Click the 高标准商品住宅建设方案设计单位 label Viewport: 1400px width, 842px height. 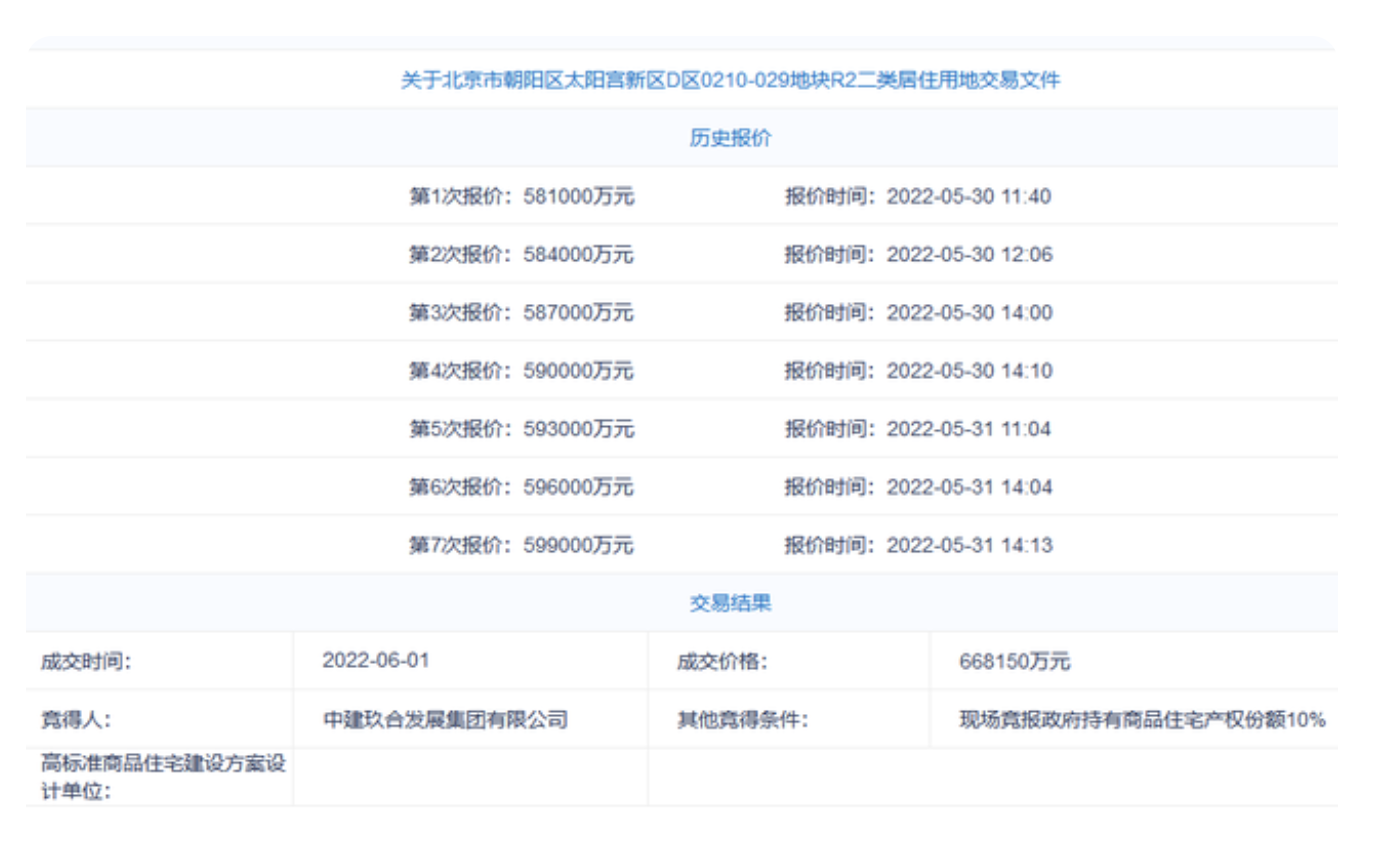tap(163, 777)
